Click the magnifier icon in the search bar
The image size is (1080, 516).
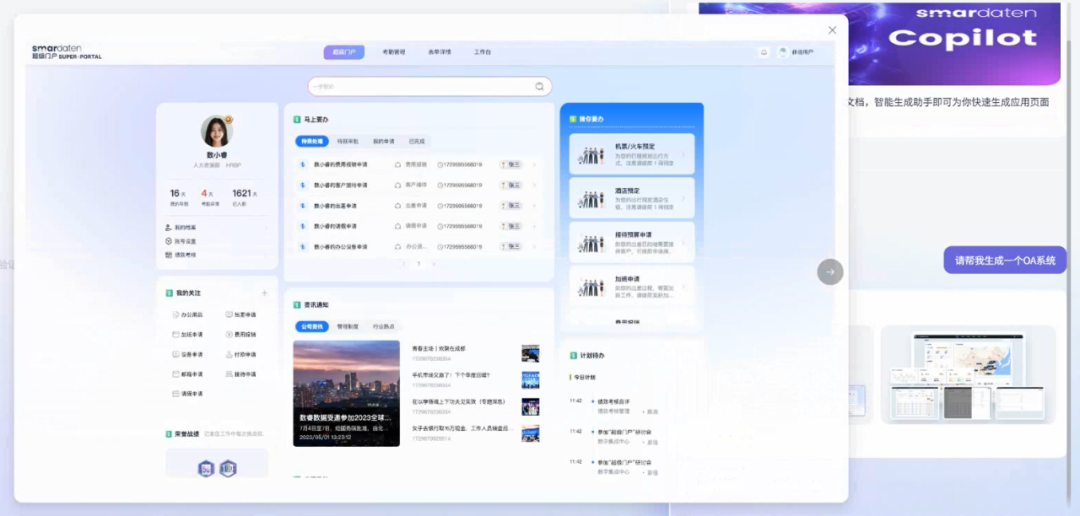coord(539,87)
